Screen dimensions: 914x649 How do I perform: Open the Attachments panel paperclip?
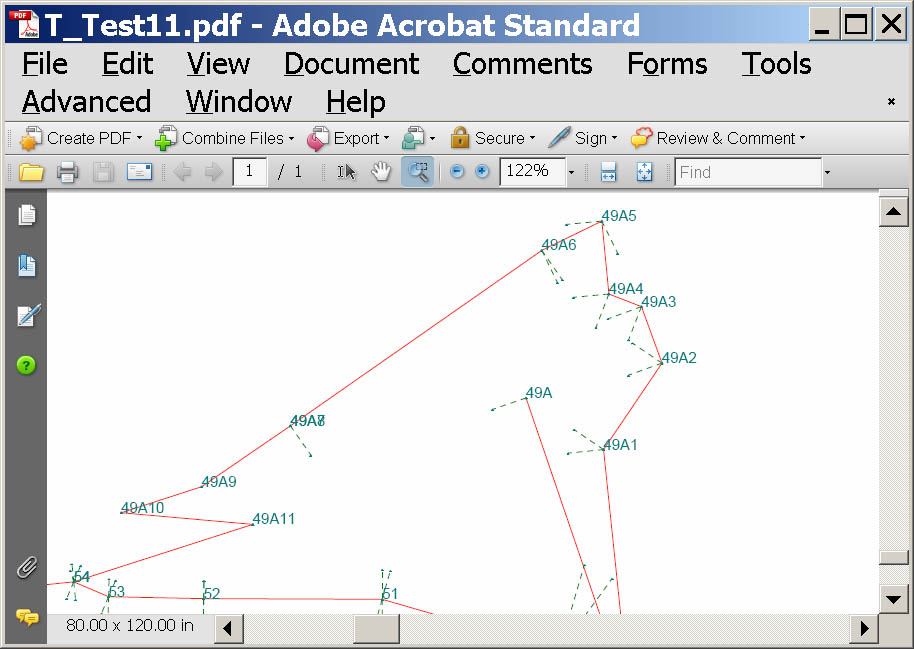(27, 568)
